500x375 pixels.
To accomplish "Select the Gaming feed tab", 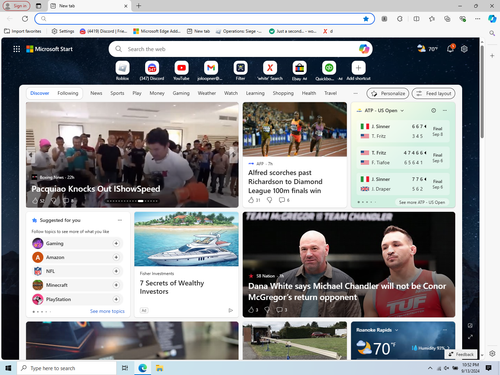I will pyautogui.click(x=181, y=93).
